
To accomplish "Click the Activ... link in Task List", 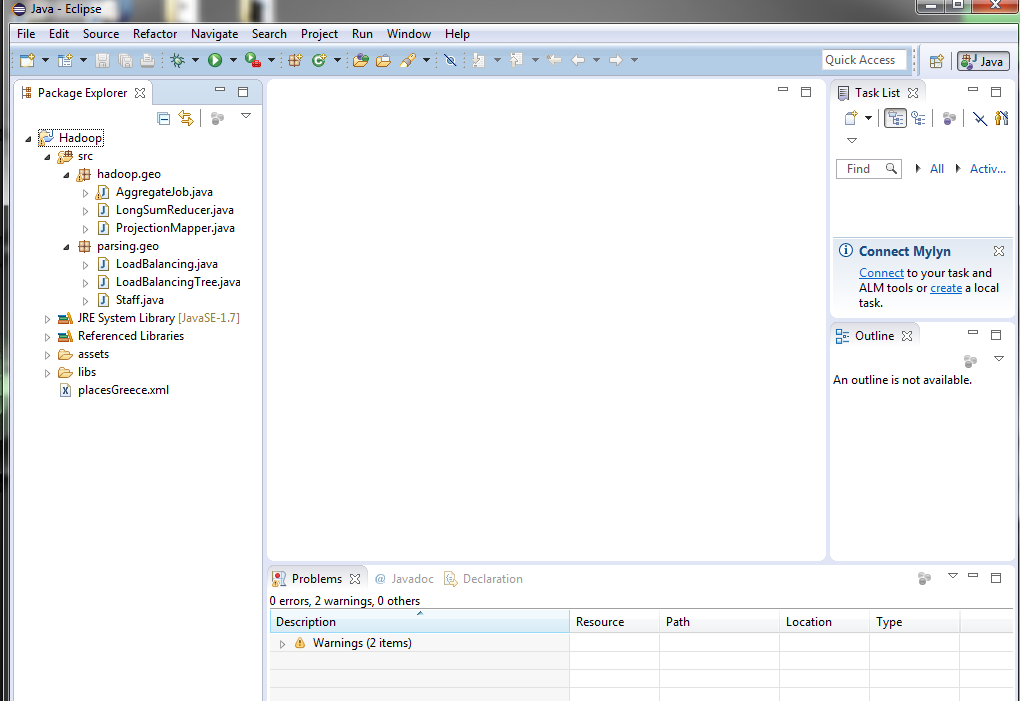I will point(987,169).
